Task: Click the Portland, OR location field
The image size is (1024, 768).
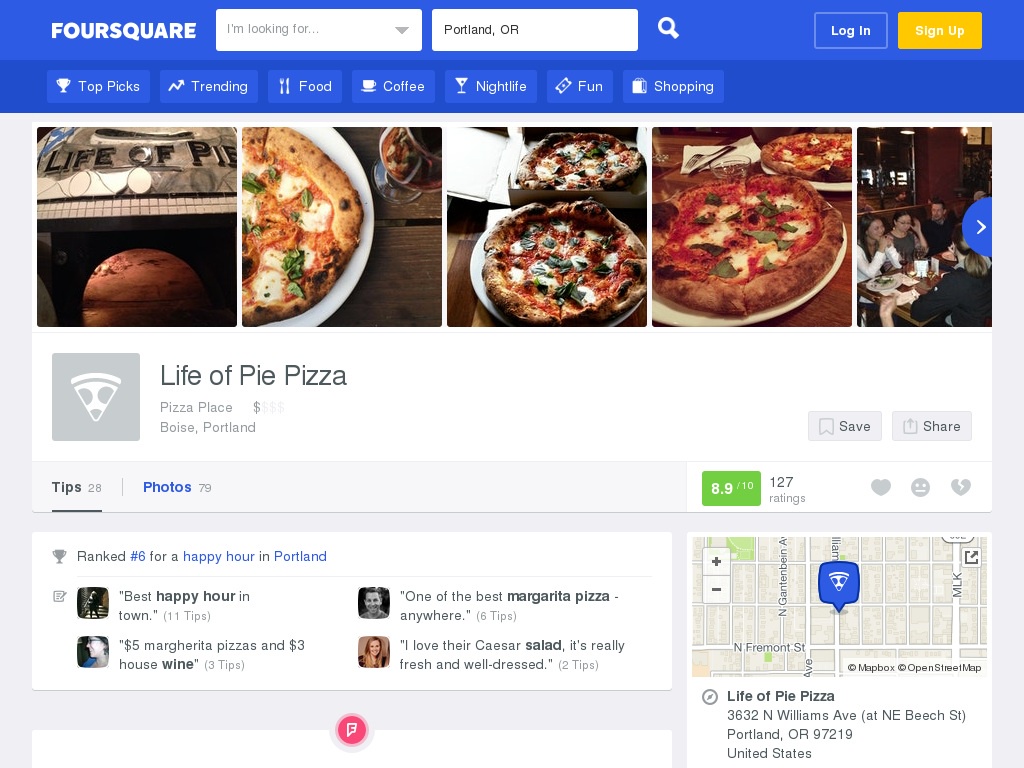Action: click(535, 29)
